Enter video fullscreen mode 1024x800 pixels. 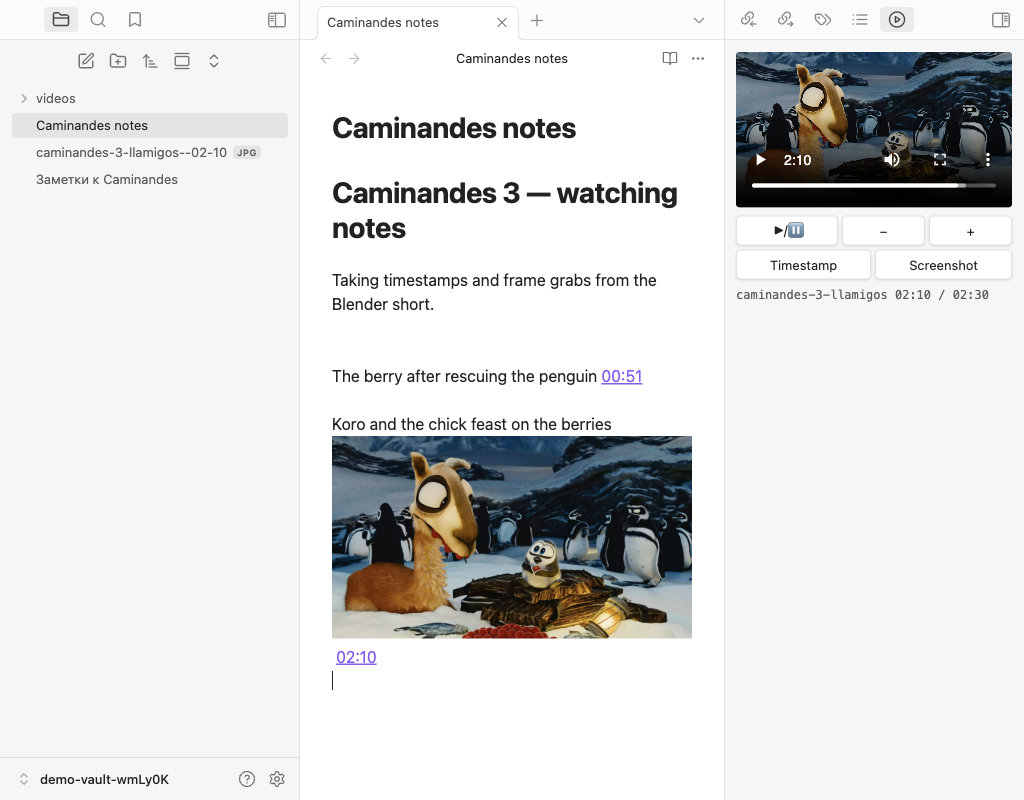click(940, 159)
